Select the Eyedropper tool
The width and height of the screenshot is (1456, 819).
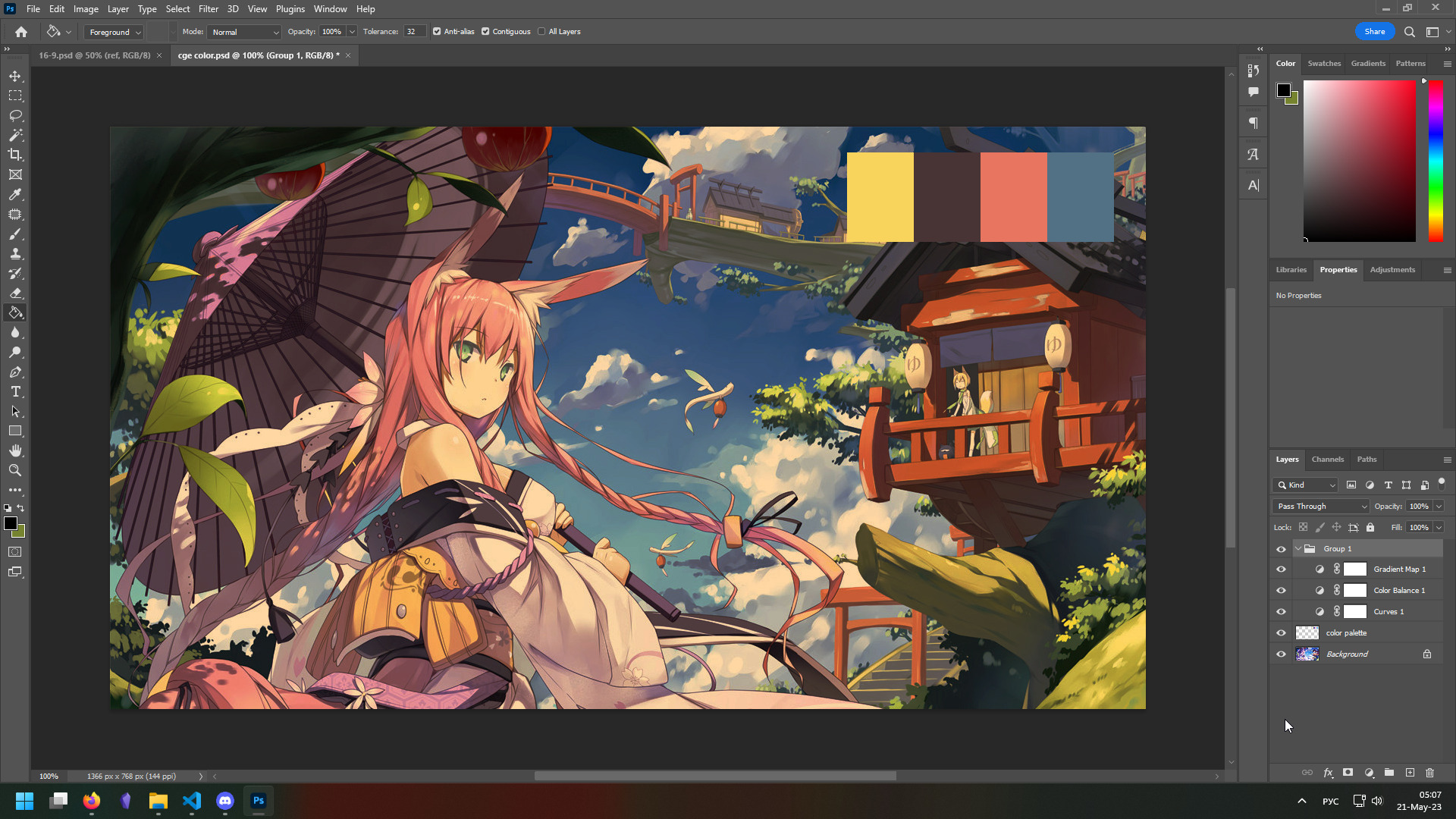15,195
